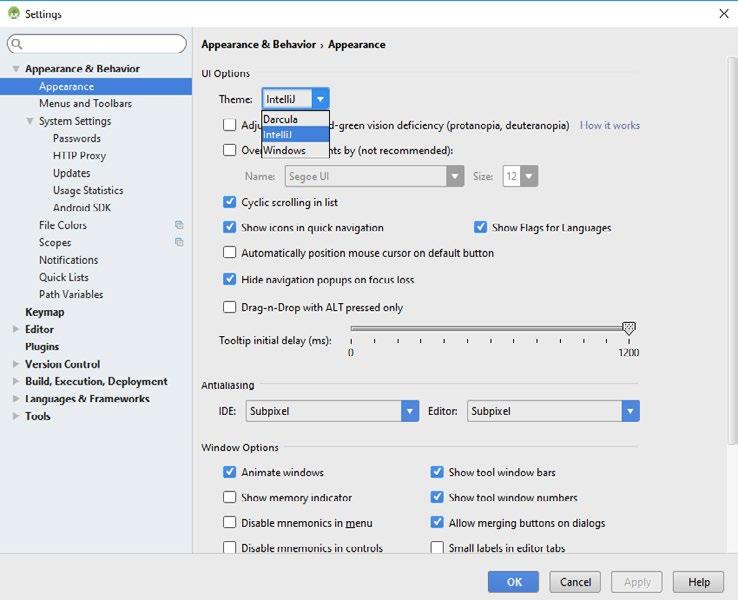Click the Cancel button
The height and width of the screenshot is (600, 738).
[575, 582]
